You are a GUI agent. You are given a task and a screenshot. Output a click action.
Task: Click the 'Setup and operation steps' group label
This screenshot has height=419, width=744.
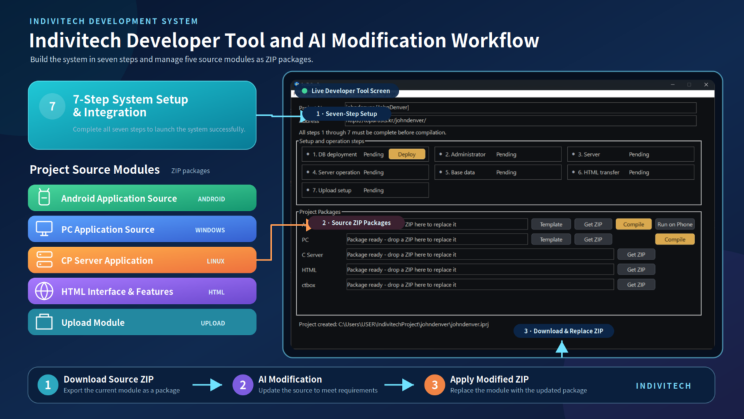coord(332,141)
